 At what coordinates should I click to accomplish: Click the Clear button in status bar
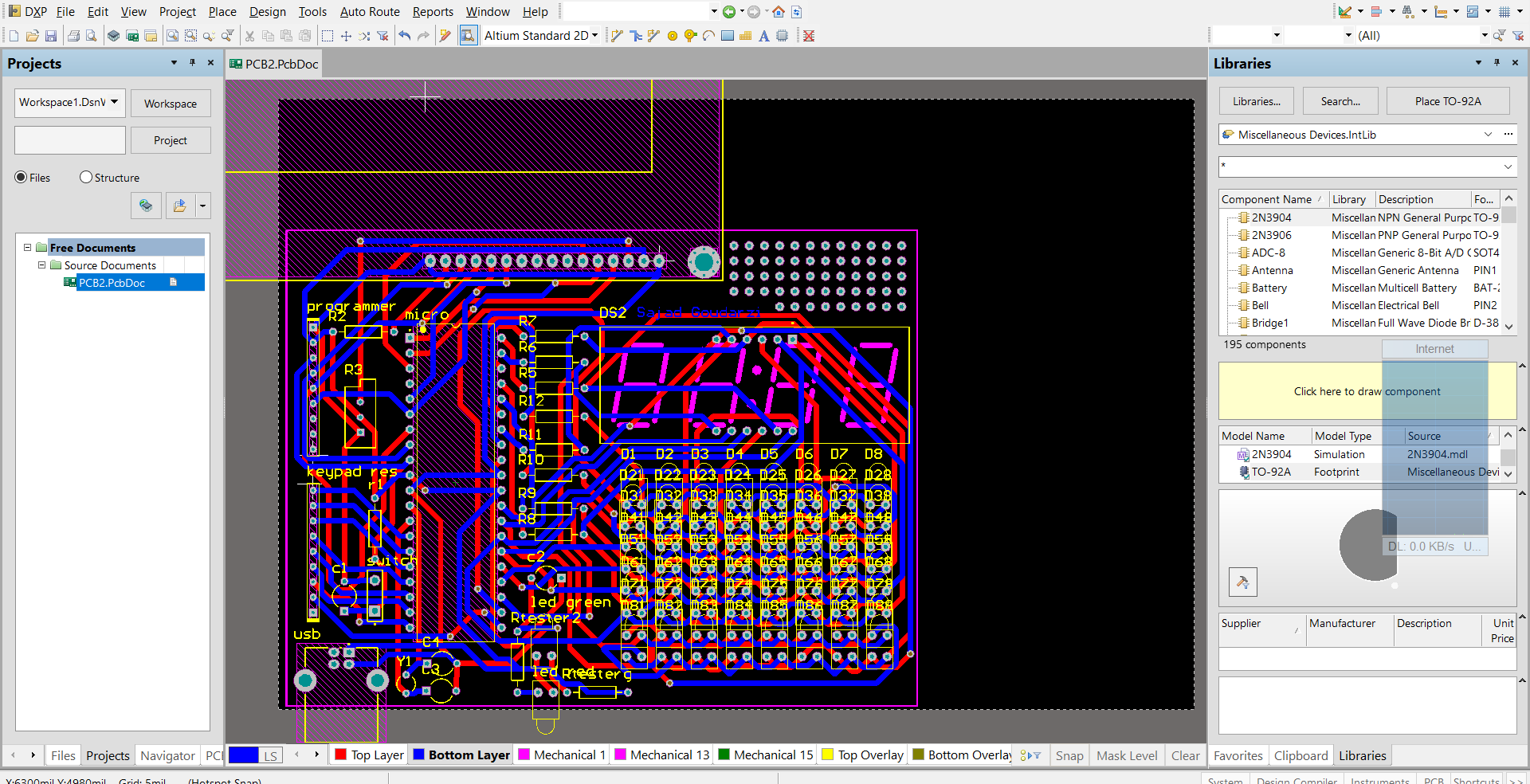click(1185, 755)
